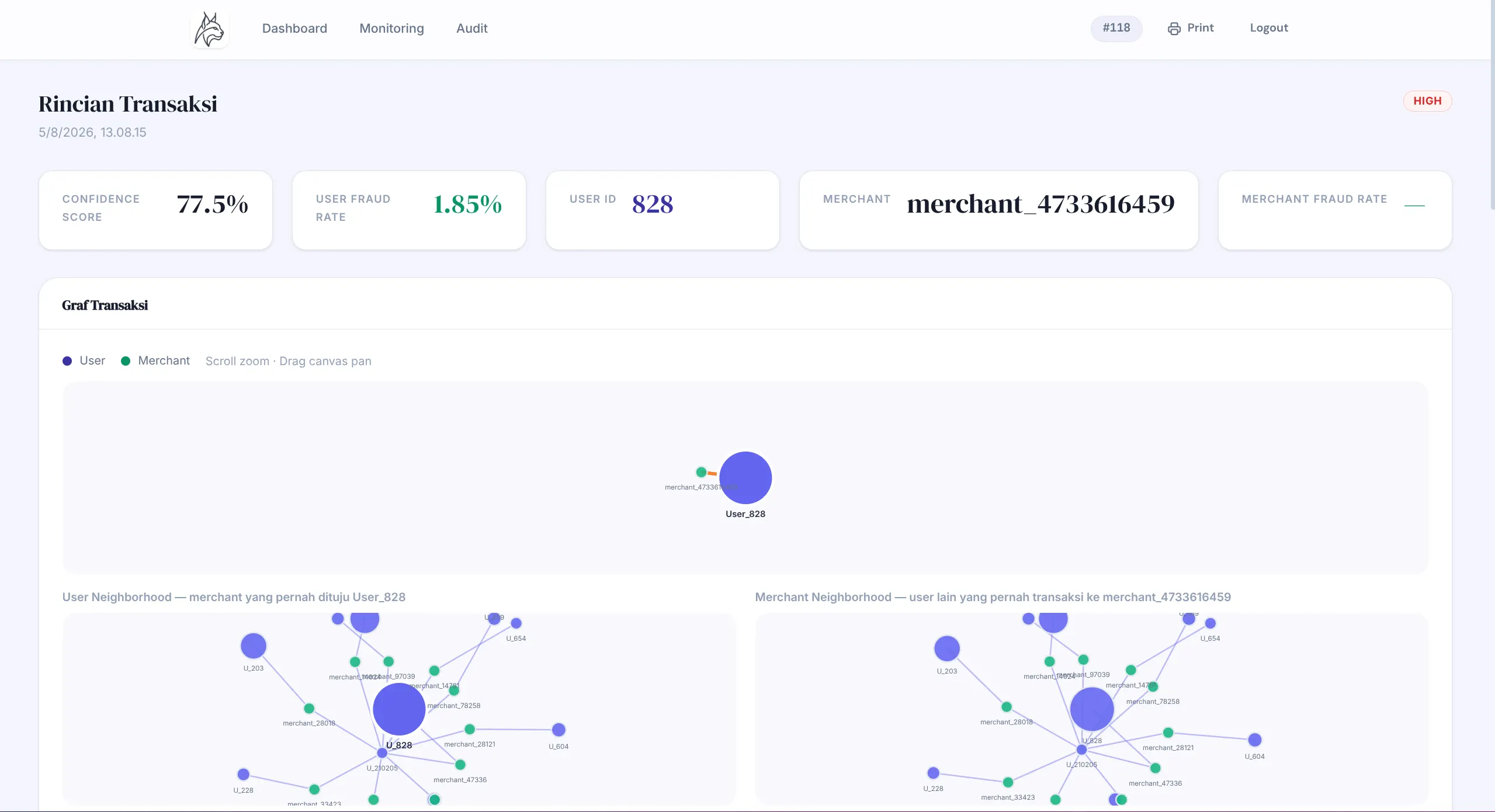The height and width of the screenshot is (812, 1495).
Task: Click the date 5/8/2026, 13.08.15
Action: (x=92, y=133)
